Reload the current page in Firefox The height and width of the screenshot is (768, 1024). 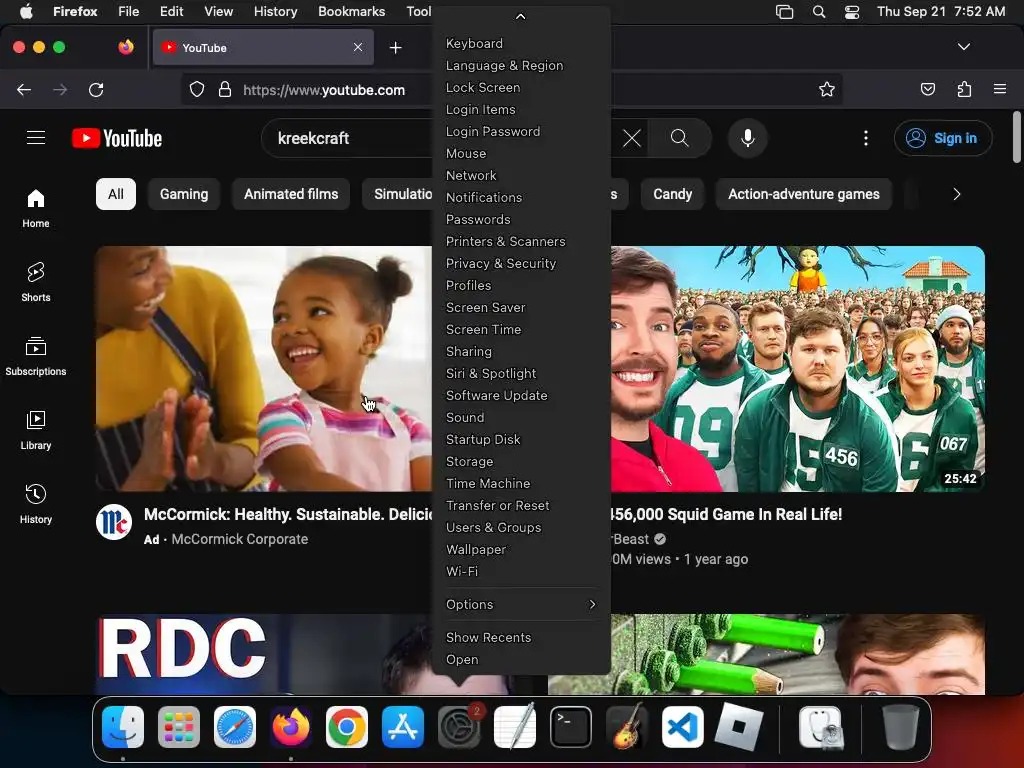[96, 89]
